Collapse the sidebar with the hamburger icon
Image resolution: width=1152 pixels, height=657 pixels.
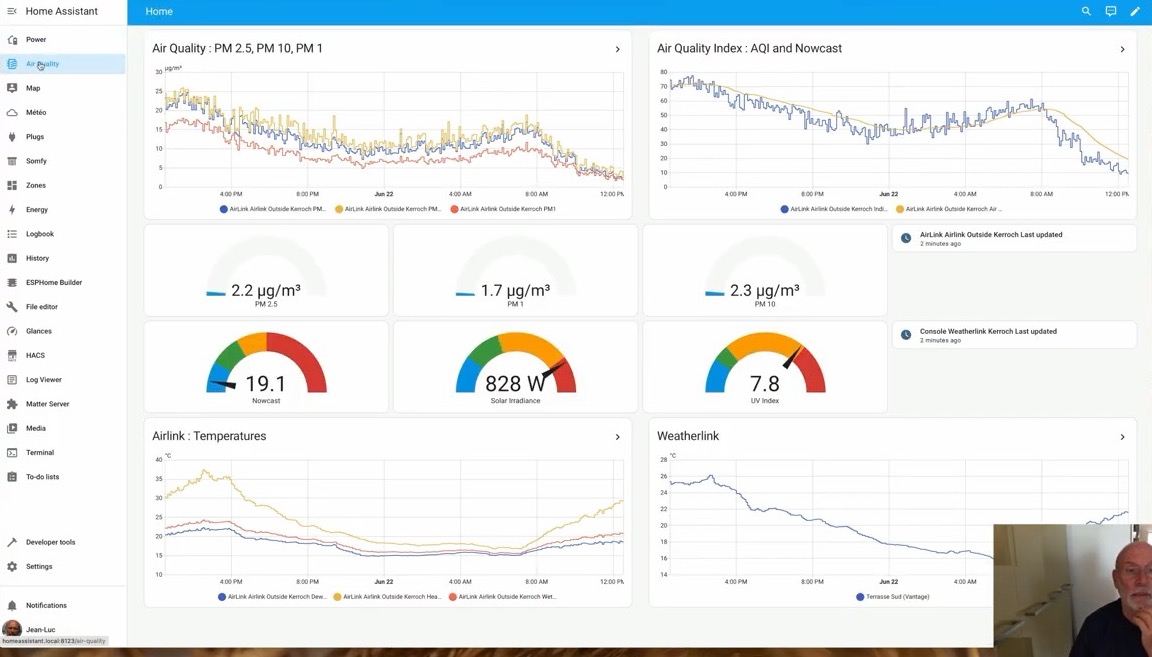click(12, 11)
